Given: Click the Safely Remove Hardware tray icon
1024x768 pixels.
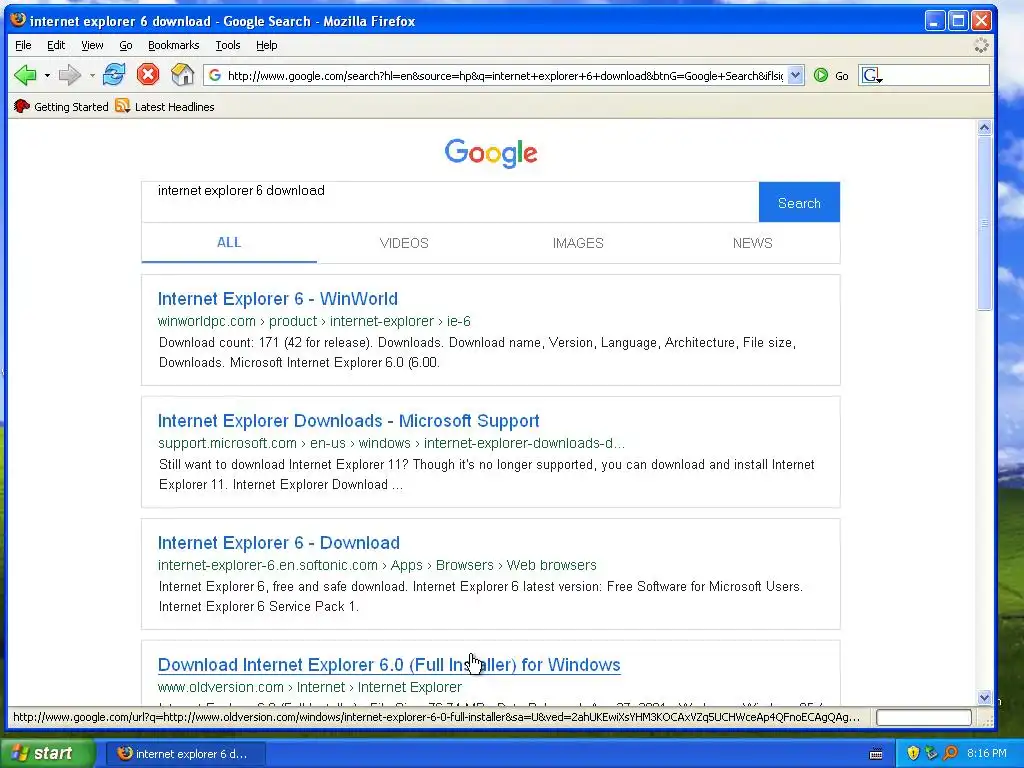Looking at the screenshot, I should (x=931, y=753).
